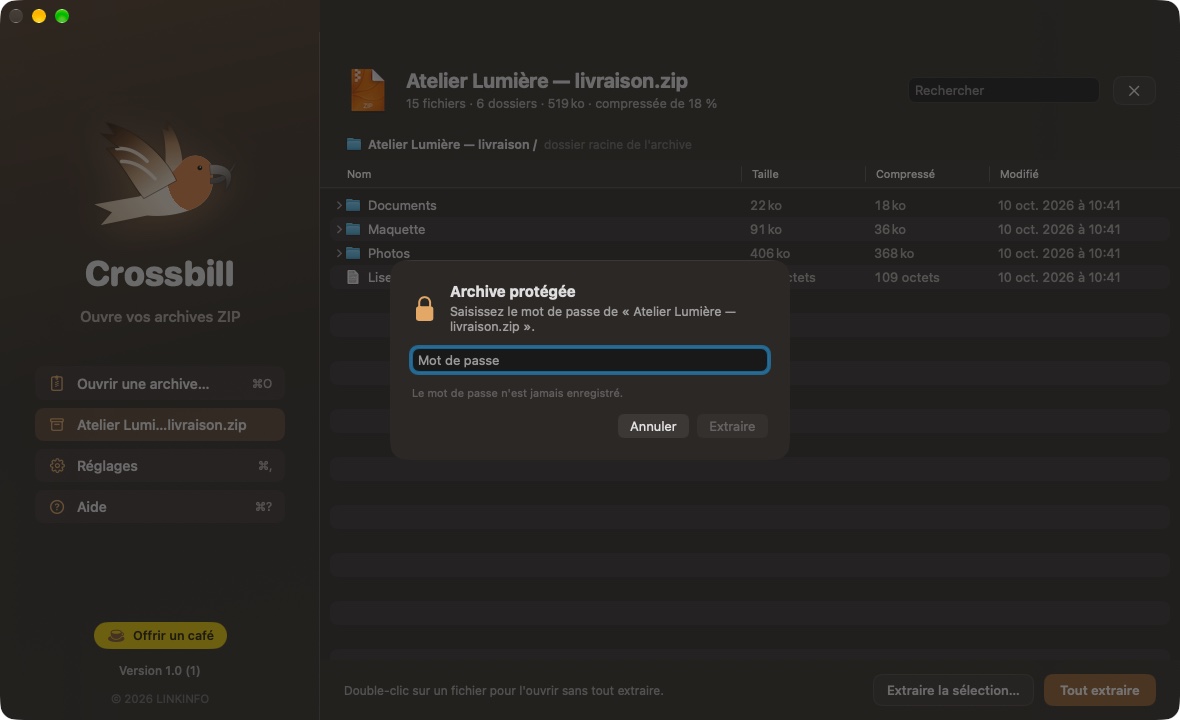Click the Documents row modified date
The height and width of the screenshot is (720, 1180).
(1059, 205)
